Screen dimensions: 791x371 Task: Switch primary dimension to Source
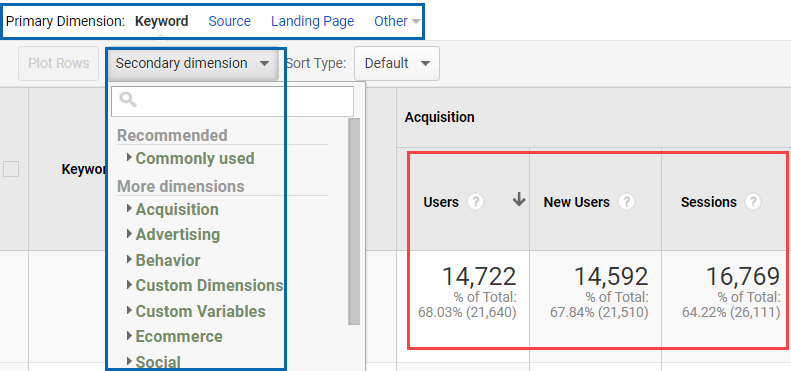[230, 21]
